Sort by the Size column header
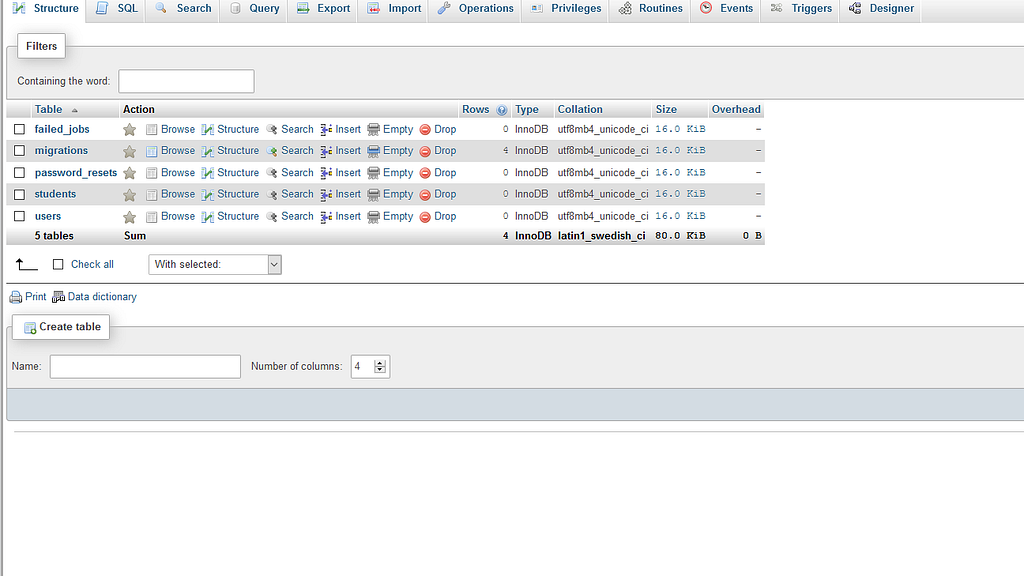 pos(666,110)
